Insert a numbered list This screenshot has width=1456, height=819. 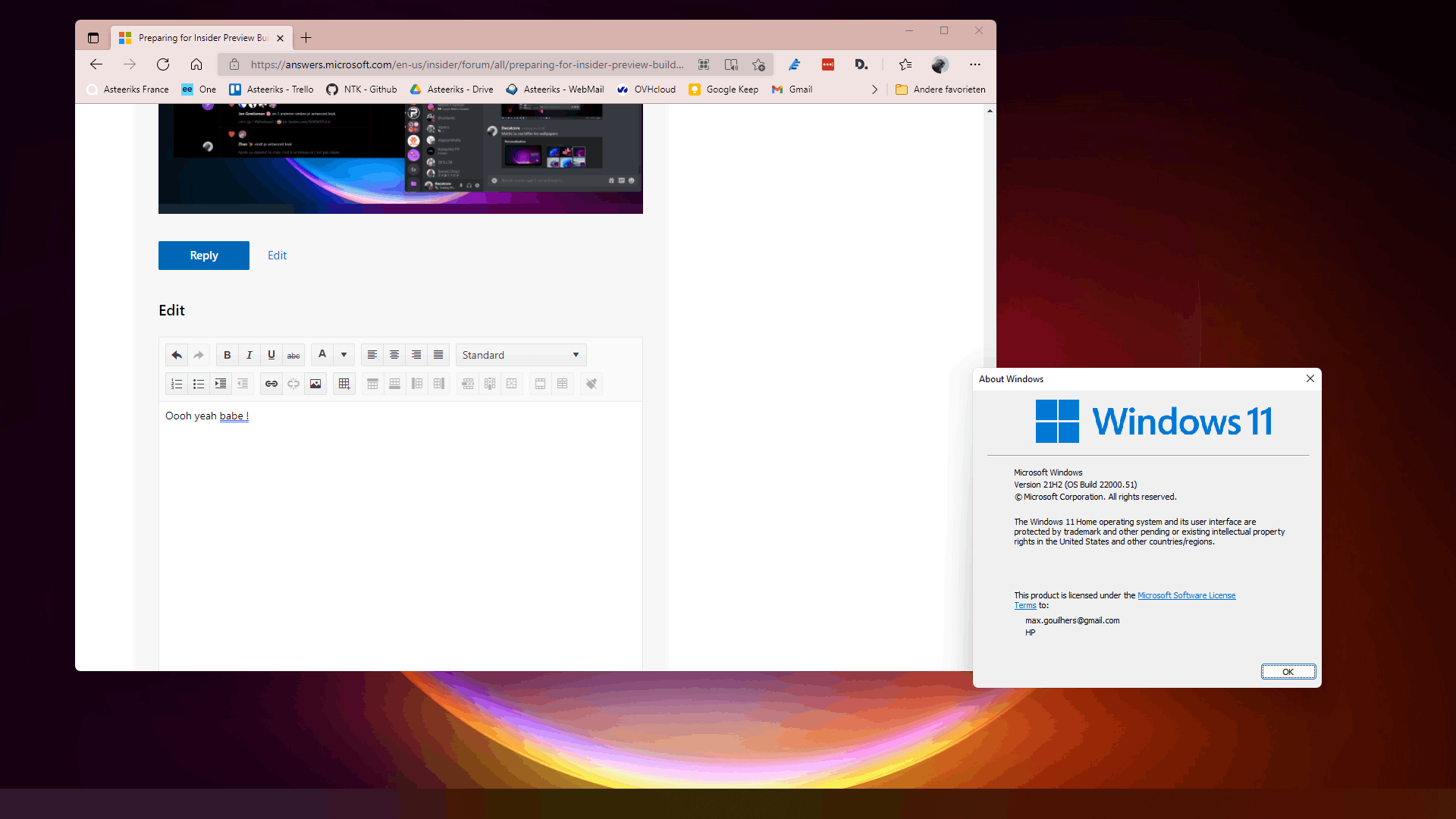click(x=177, y=384)
